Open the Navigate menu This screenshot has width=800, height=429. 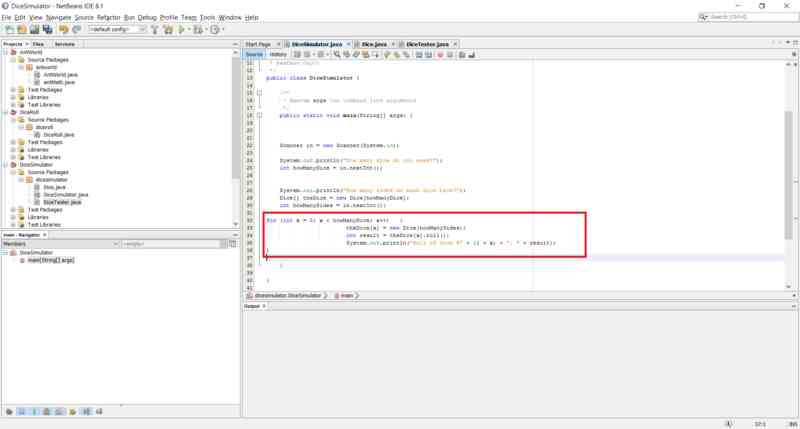(x=59, y=17)
